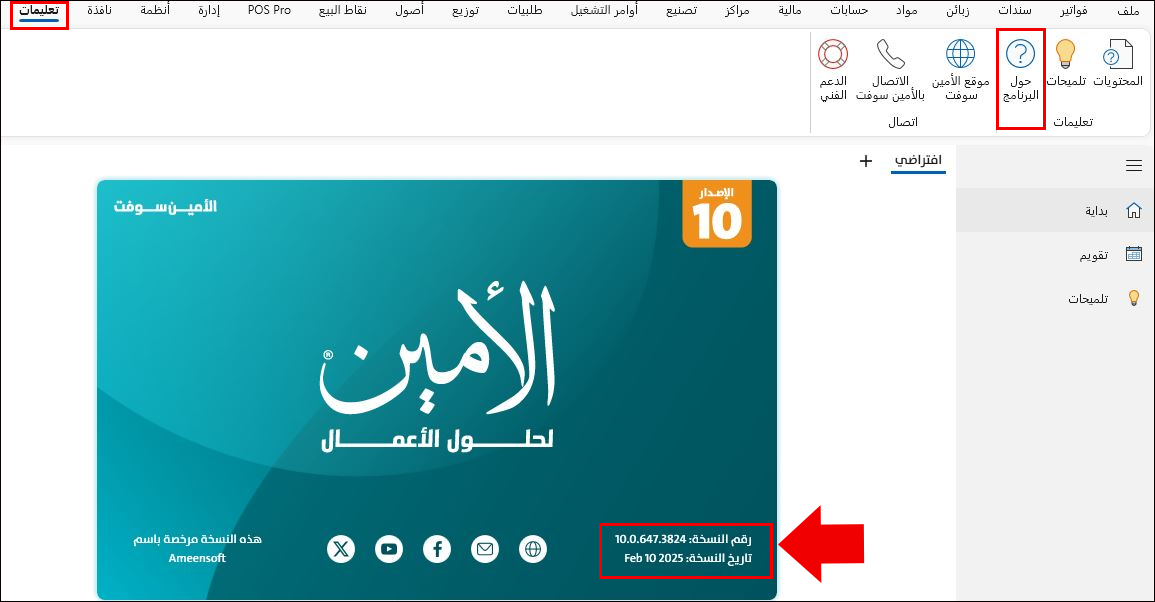Open the زبائن menu
Screen dimensions: 1155x602
(x=958, y=10)
